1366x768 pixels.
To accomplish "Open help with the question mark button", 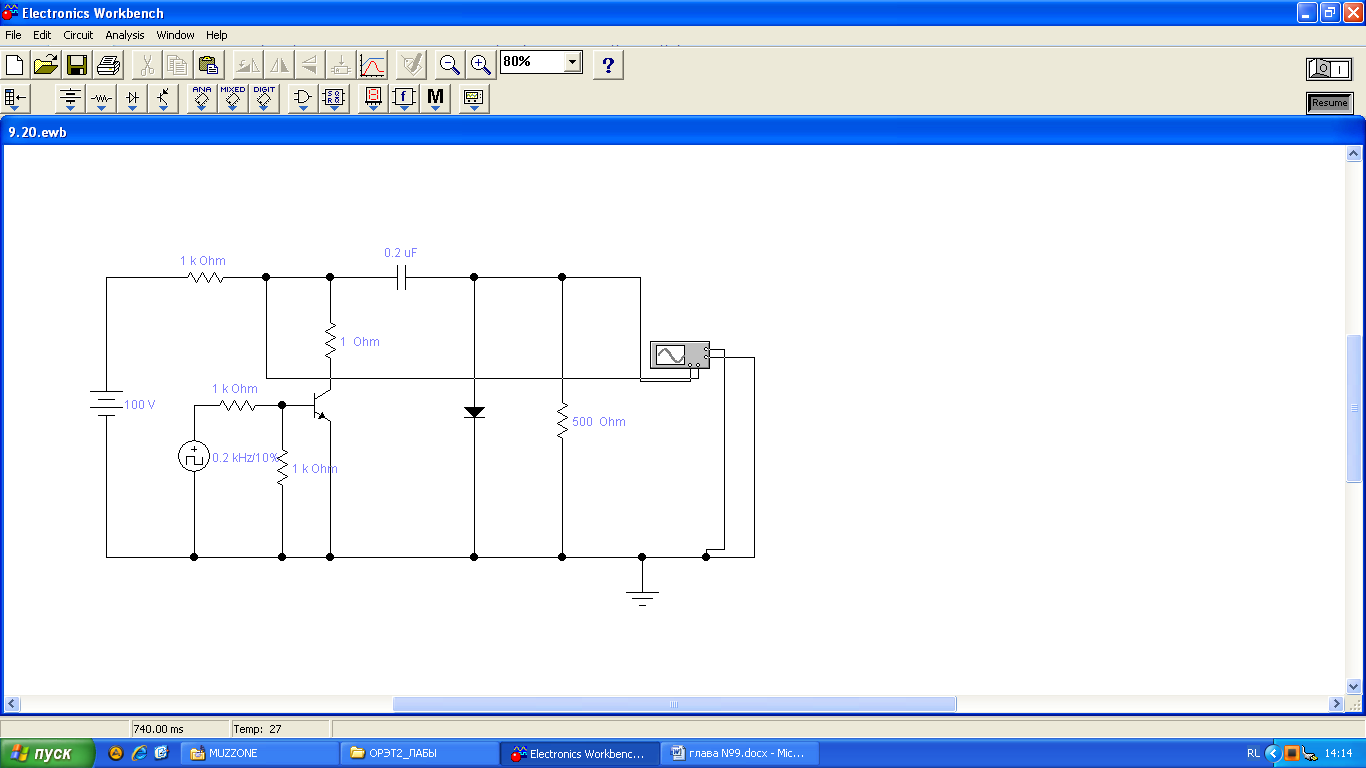I will 608,65.
